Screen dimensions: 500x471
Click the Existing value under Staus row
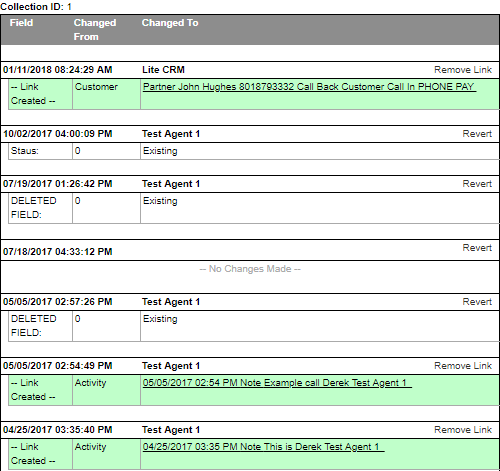(x=160, y=151)
